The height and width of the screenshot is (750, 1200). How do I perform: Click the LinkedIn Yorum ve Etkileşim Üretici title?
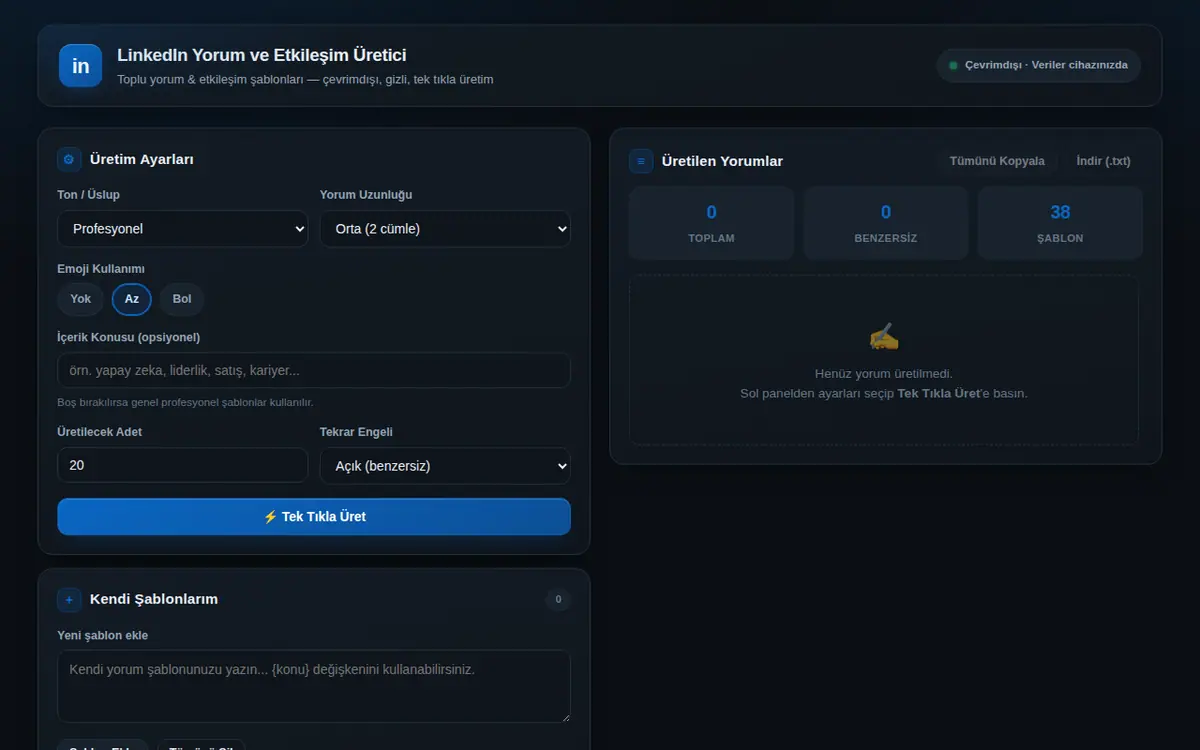[262, 56]
